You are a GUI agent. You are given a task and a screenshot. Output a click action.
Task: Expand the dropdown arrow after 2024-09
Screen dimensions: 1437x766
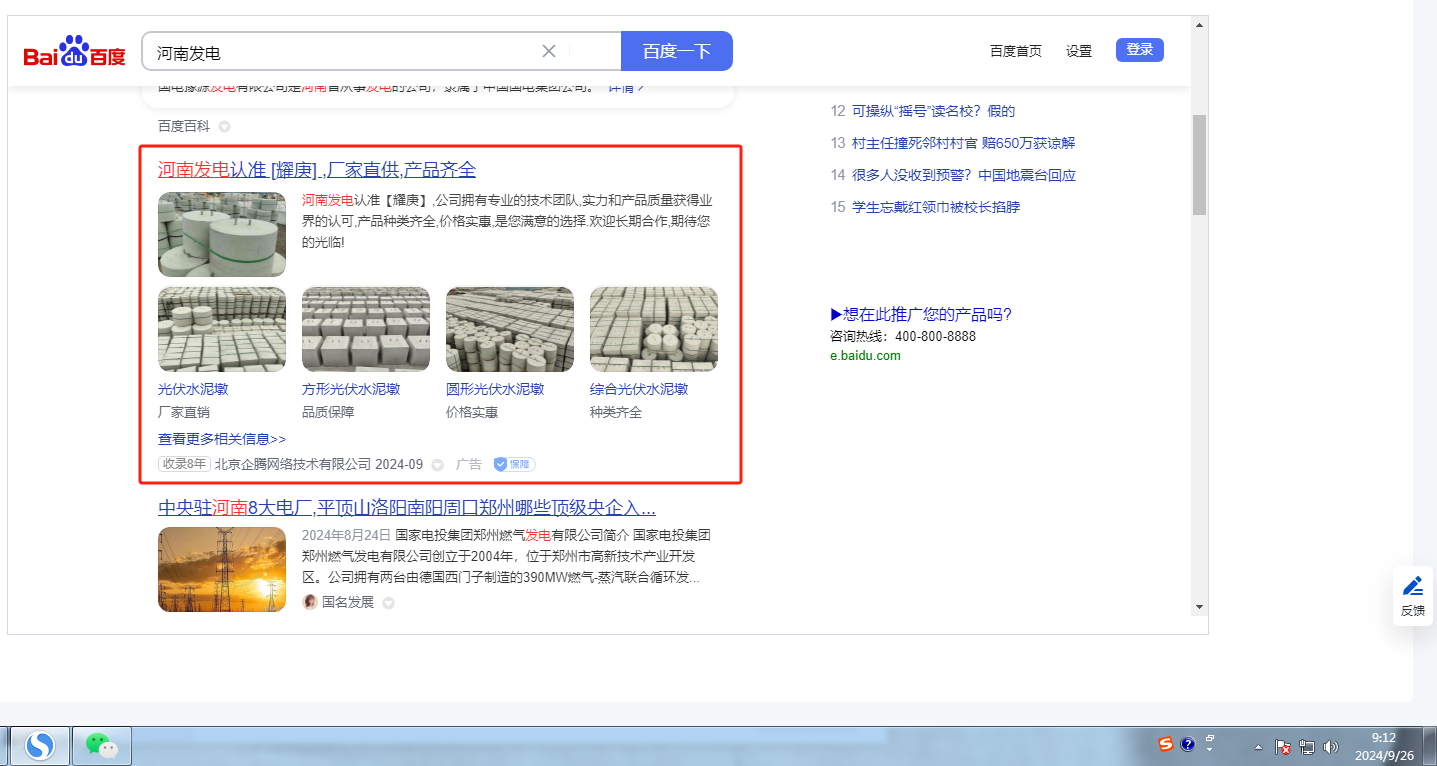point(437,465)
